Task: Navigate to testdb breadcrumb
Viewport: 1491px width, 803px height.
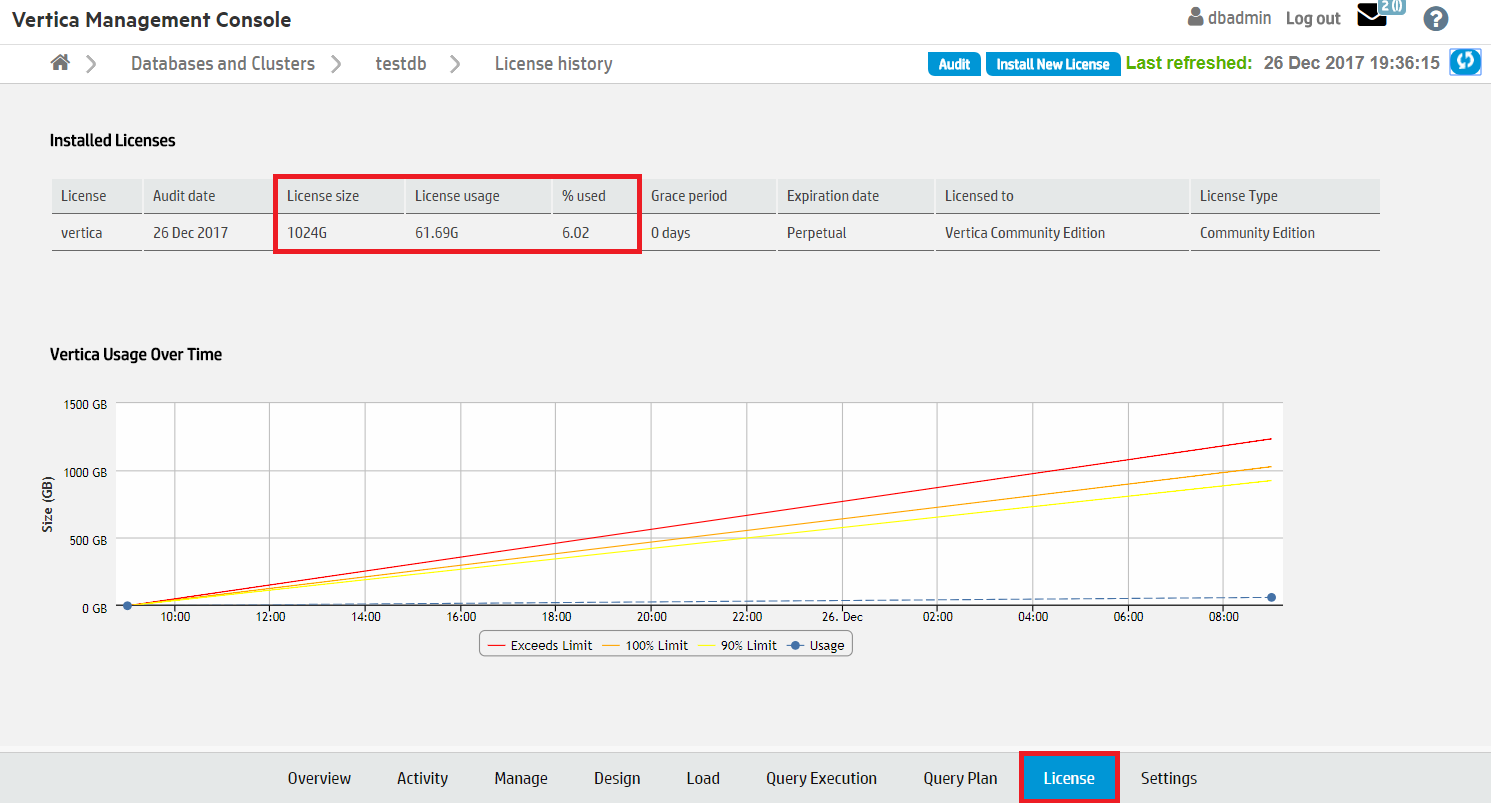Action: tap(400, 64)
